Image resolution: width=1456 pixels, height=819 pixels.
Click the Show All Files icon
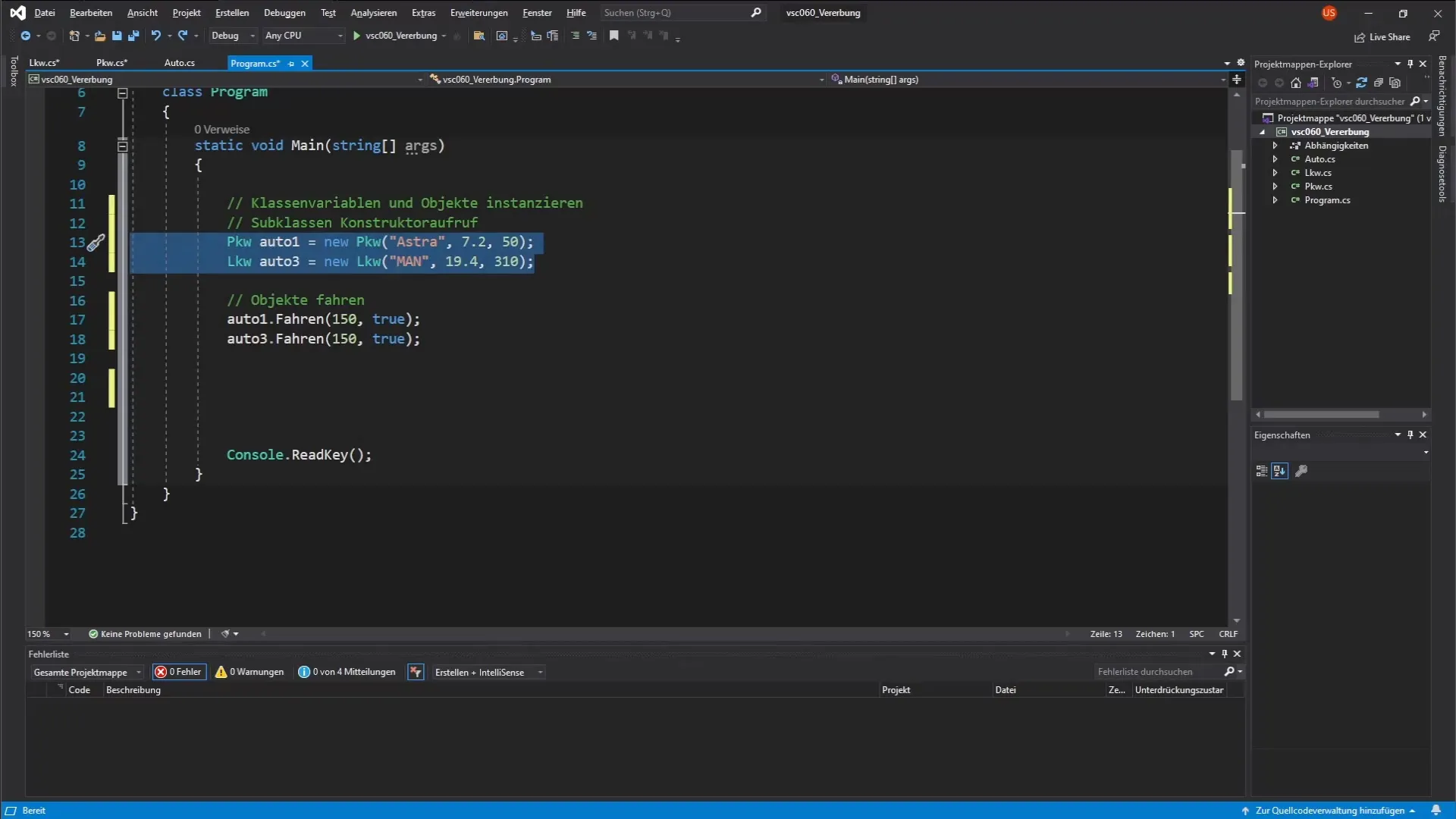click(1395, 83)
